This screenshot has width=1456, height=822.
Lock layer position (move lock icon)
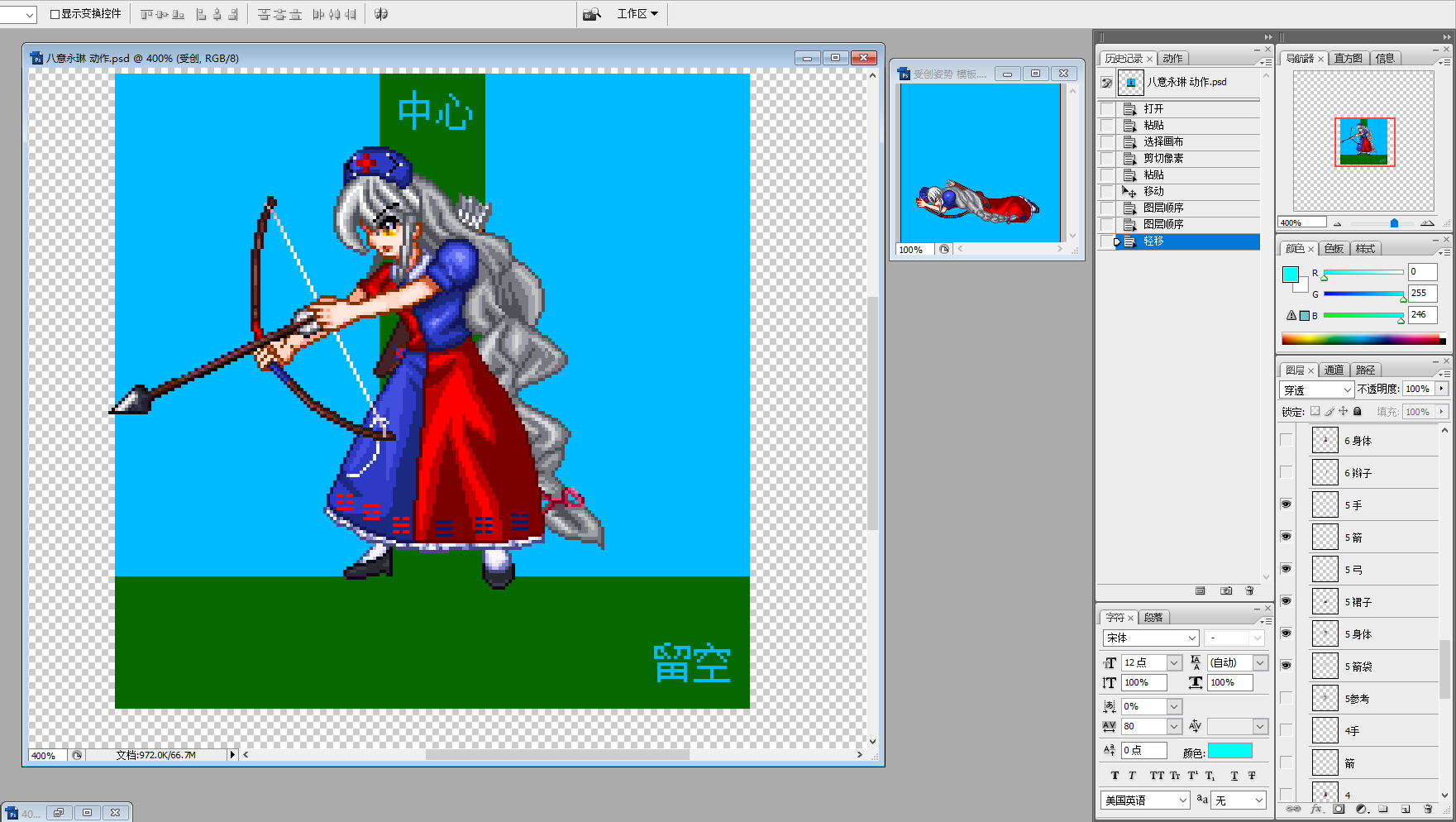1344,411
